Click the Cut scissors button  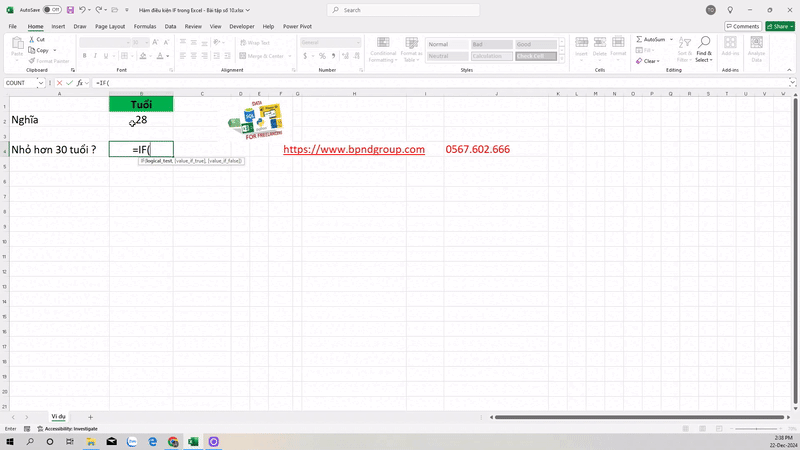point(37,39)
